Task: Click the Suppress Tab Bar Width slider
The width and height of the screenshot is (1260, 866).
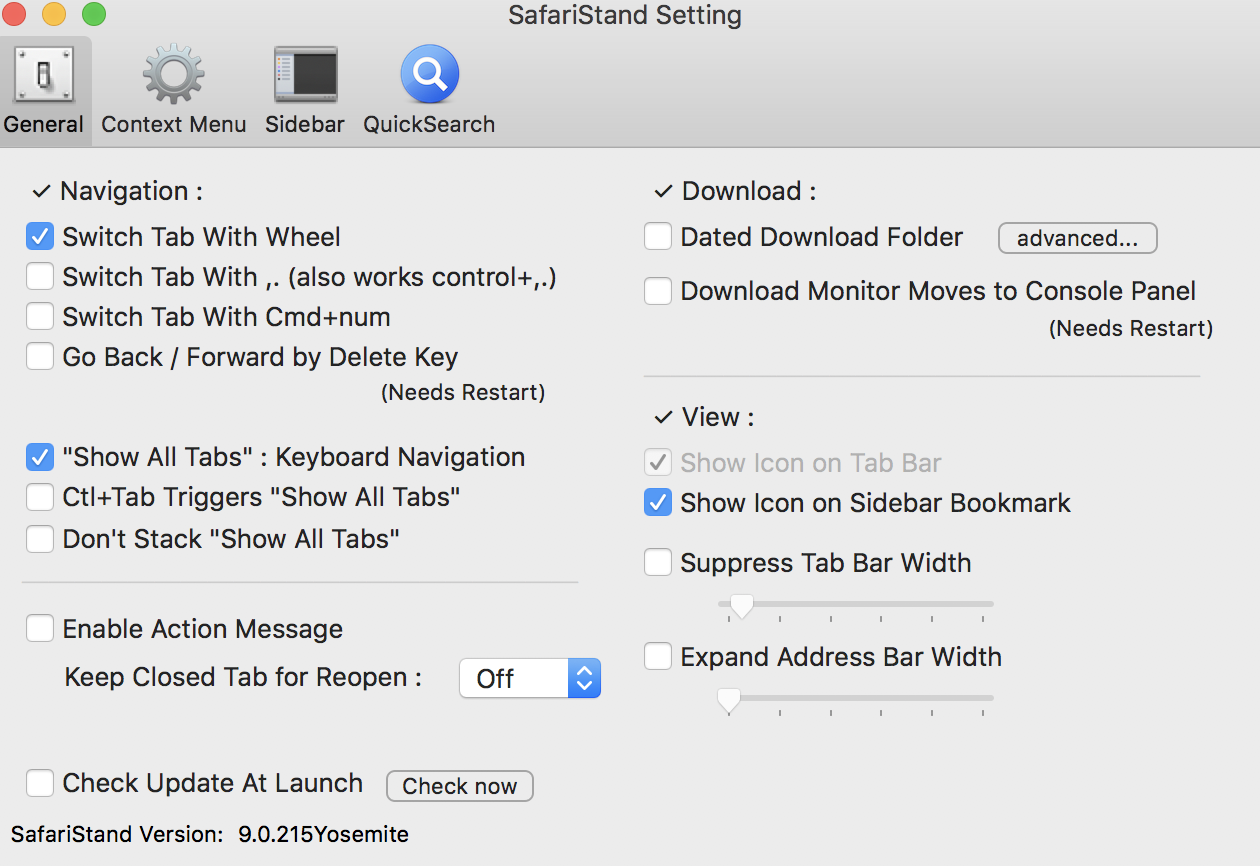Action: (856, 605)
